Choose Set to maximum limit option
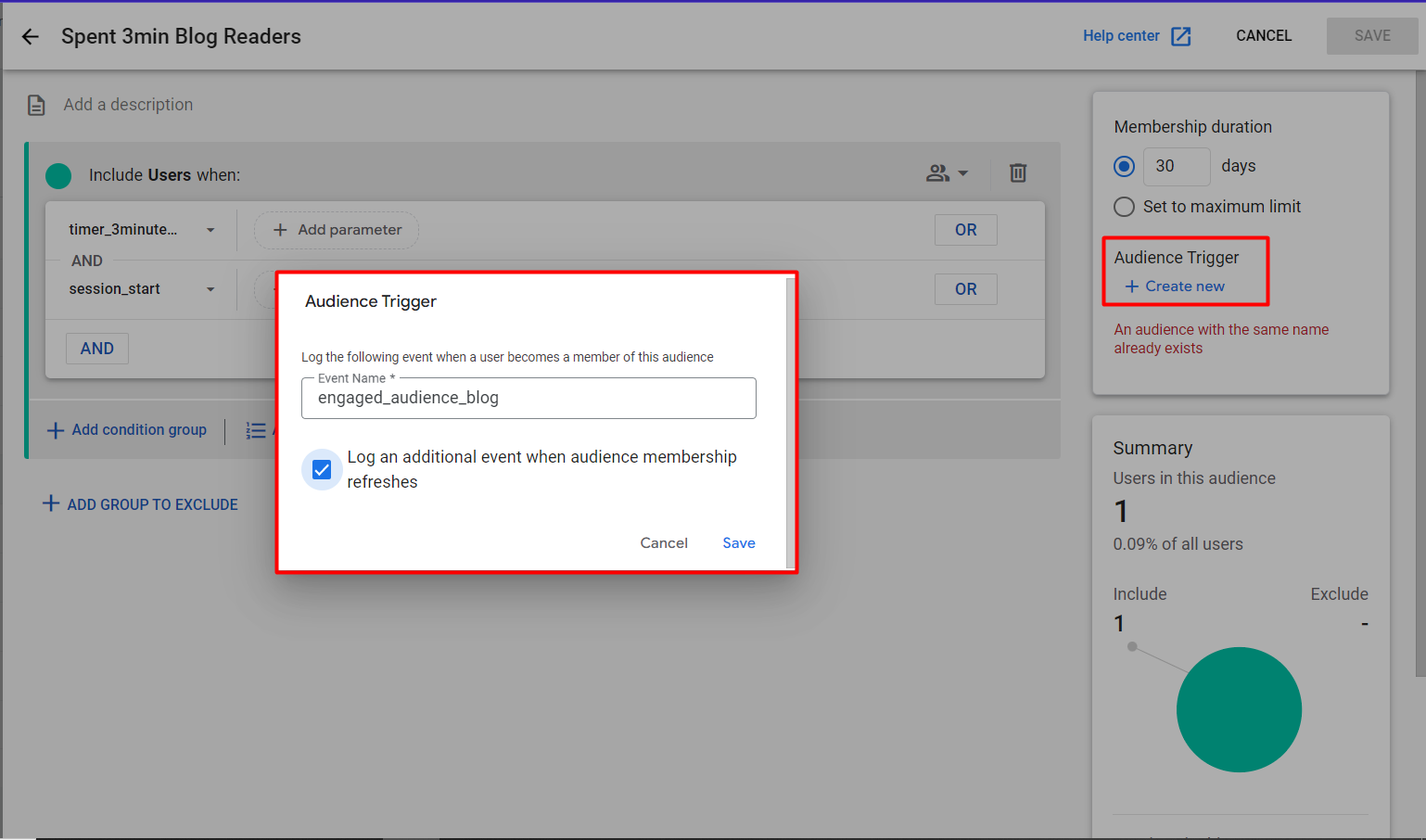Image resolution: width=1426 pixels, height=840 pixels. [x=1124, y=207]
